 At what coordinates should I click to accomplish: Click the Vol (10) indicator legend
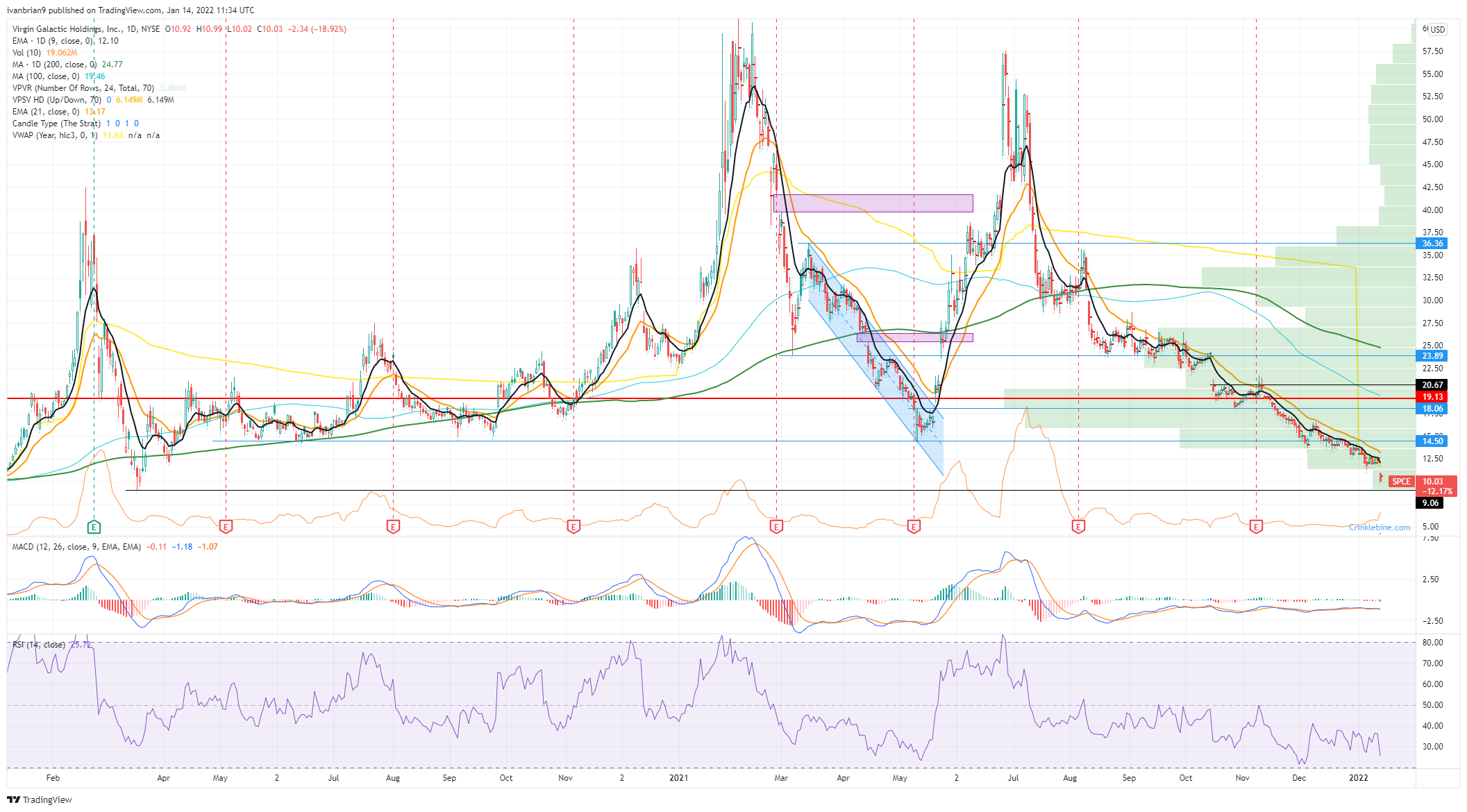click(x=44, y=53)
